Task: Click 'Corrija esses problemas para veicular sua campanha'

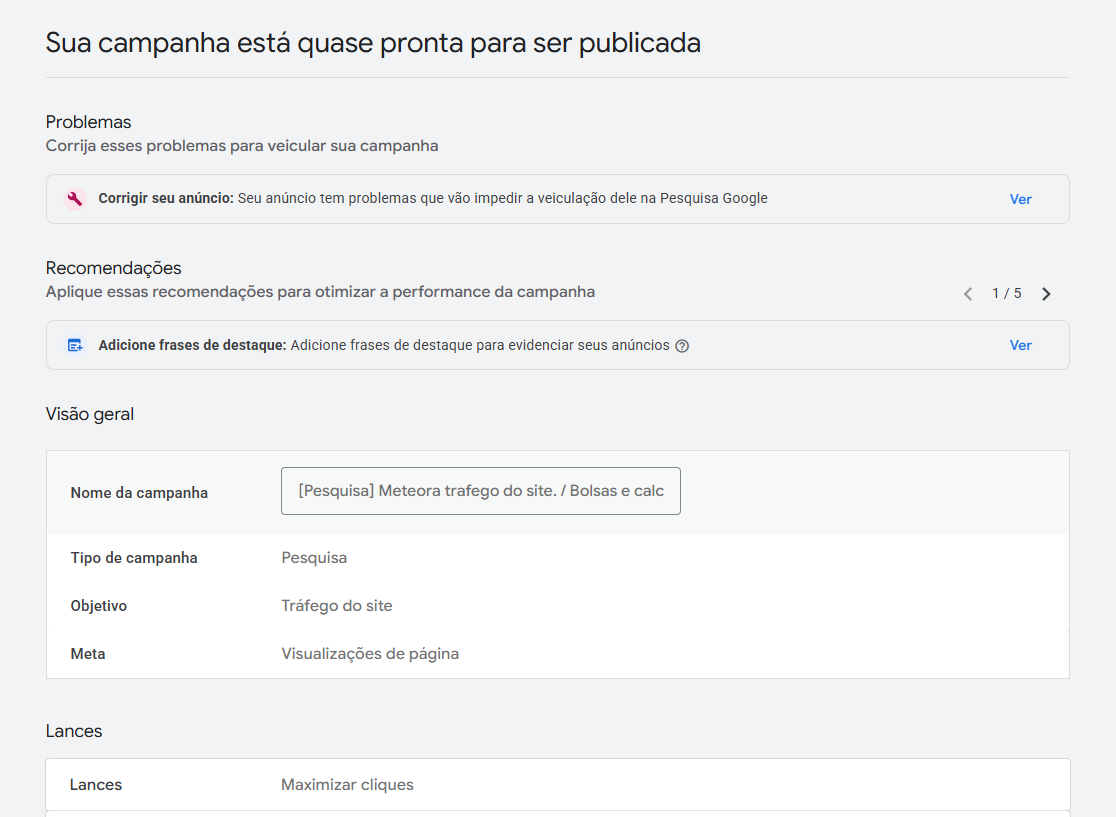Action: (242, 146)
